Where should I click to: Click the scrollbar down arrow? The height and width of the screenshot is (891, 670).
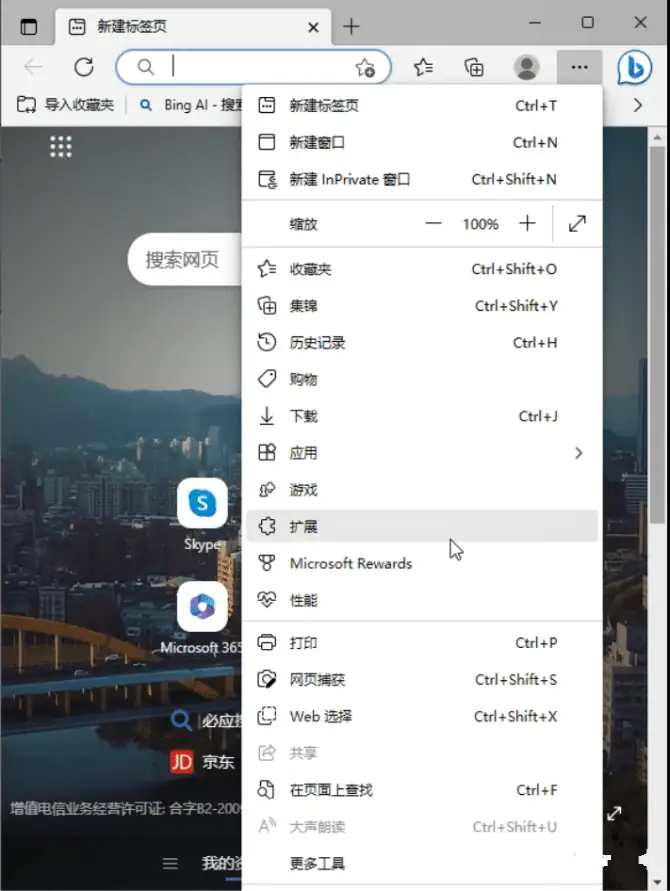click(657, 882)
